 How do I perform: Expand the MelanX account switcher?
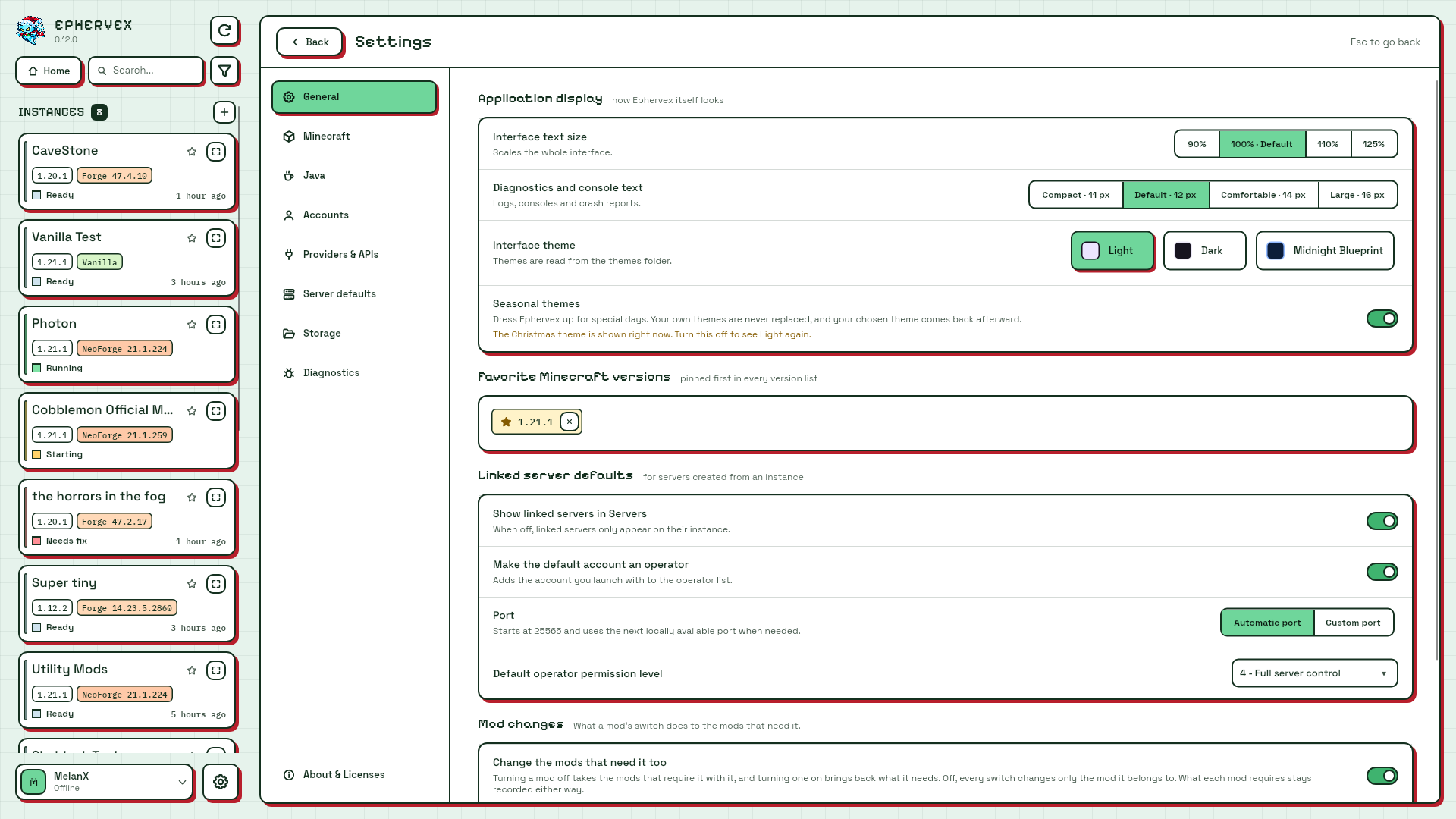pos(105,782)
